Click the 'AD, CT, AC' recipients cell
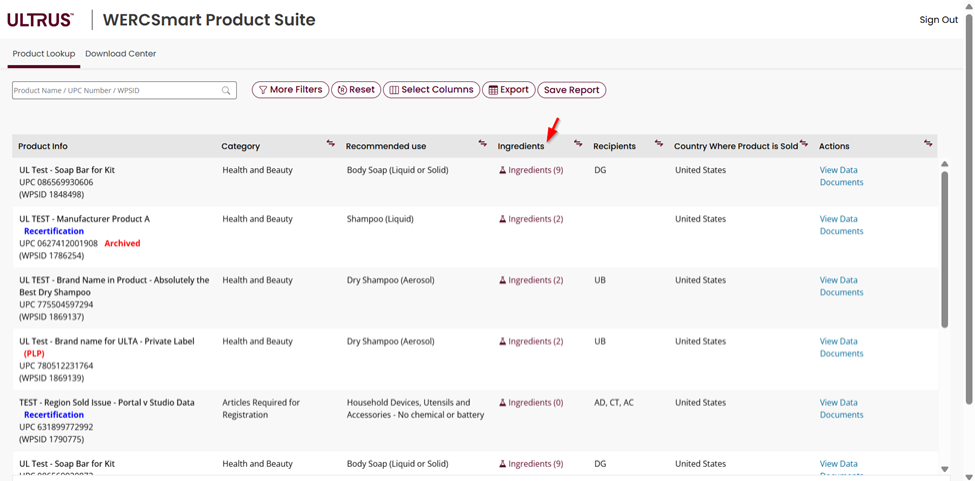 click(614, 403)
